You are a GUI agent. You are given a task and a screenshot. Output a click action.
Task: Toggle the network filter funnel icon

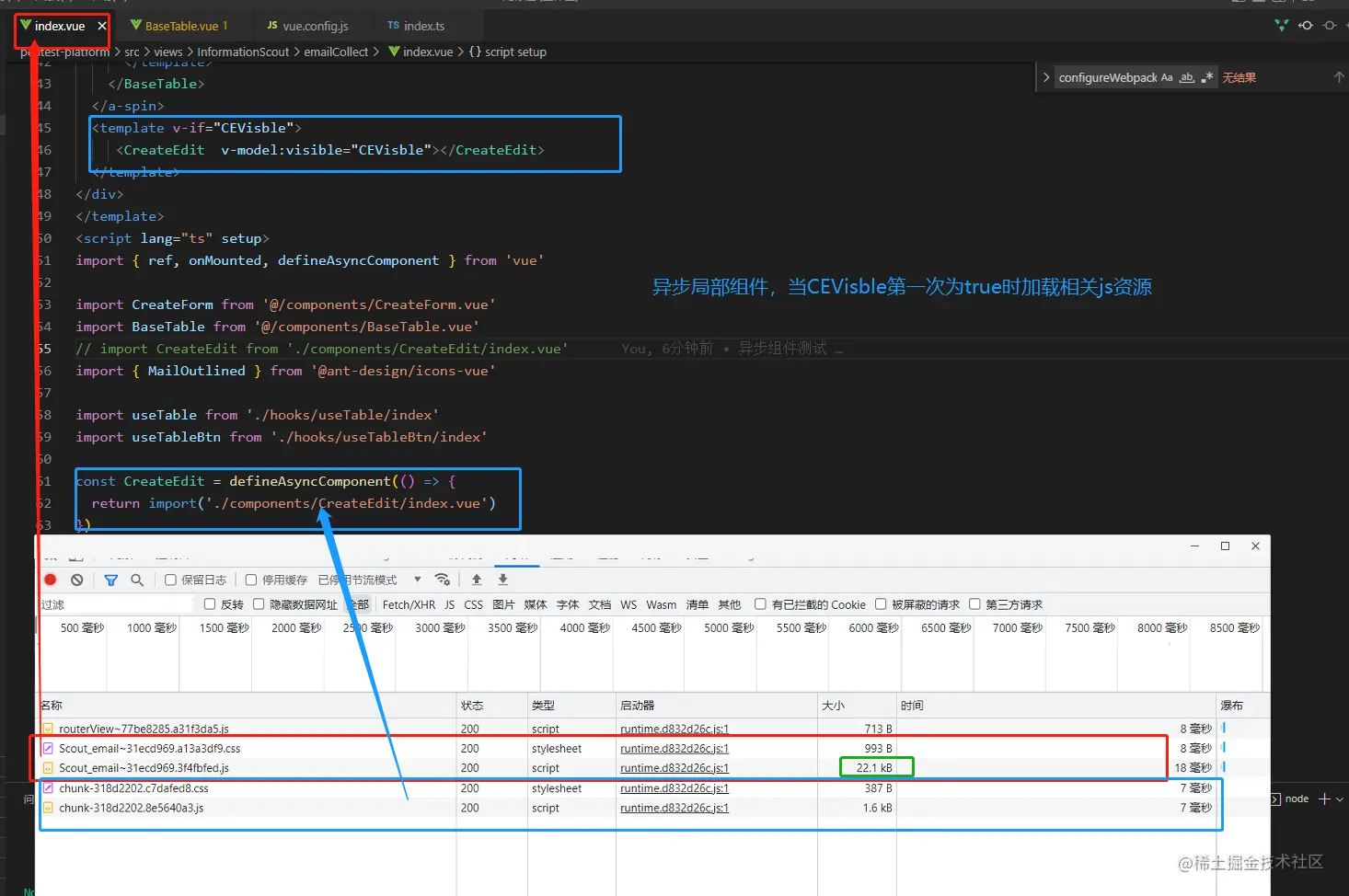coord(111,580)
